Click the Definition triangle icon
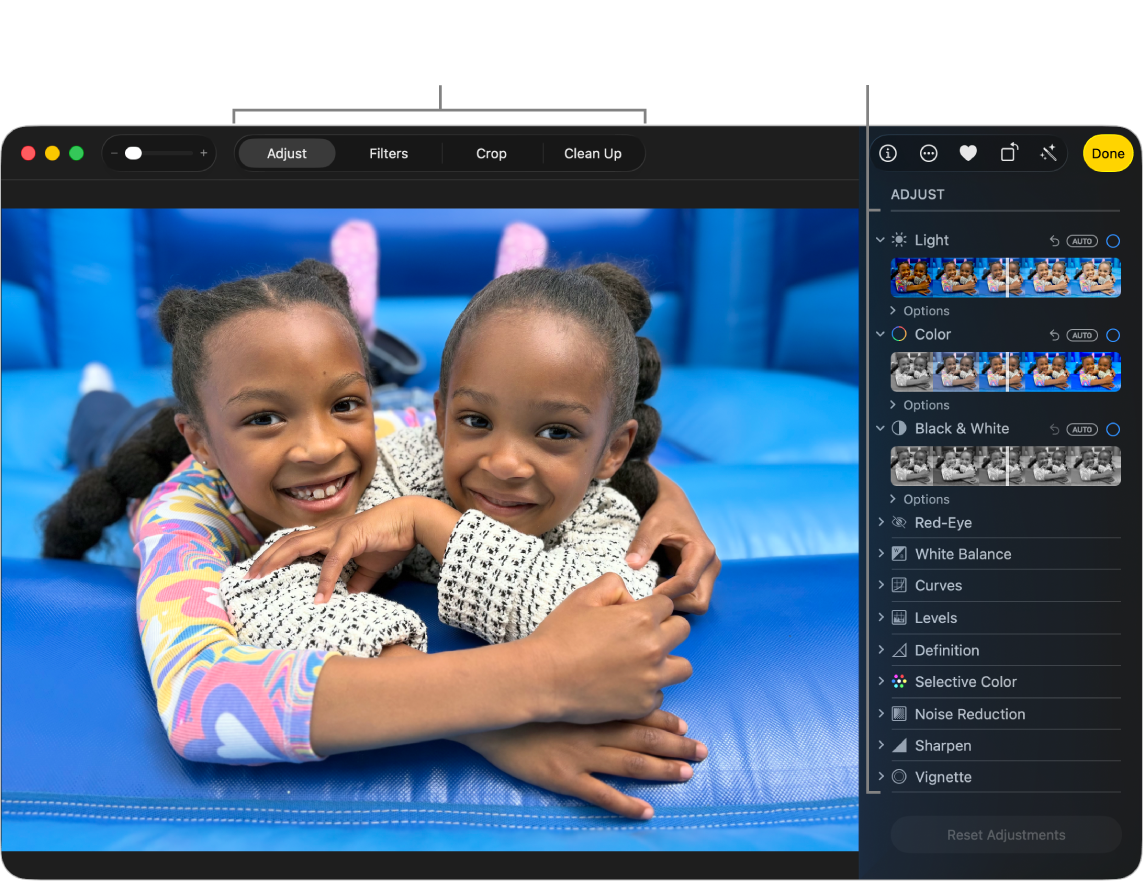The height and width of the screenshot is (884, 1144). (900, 650)
